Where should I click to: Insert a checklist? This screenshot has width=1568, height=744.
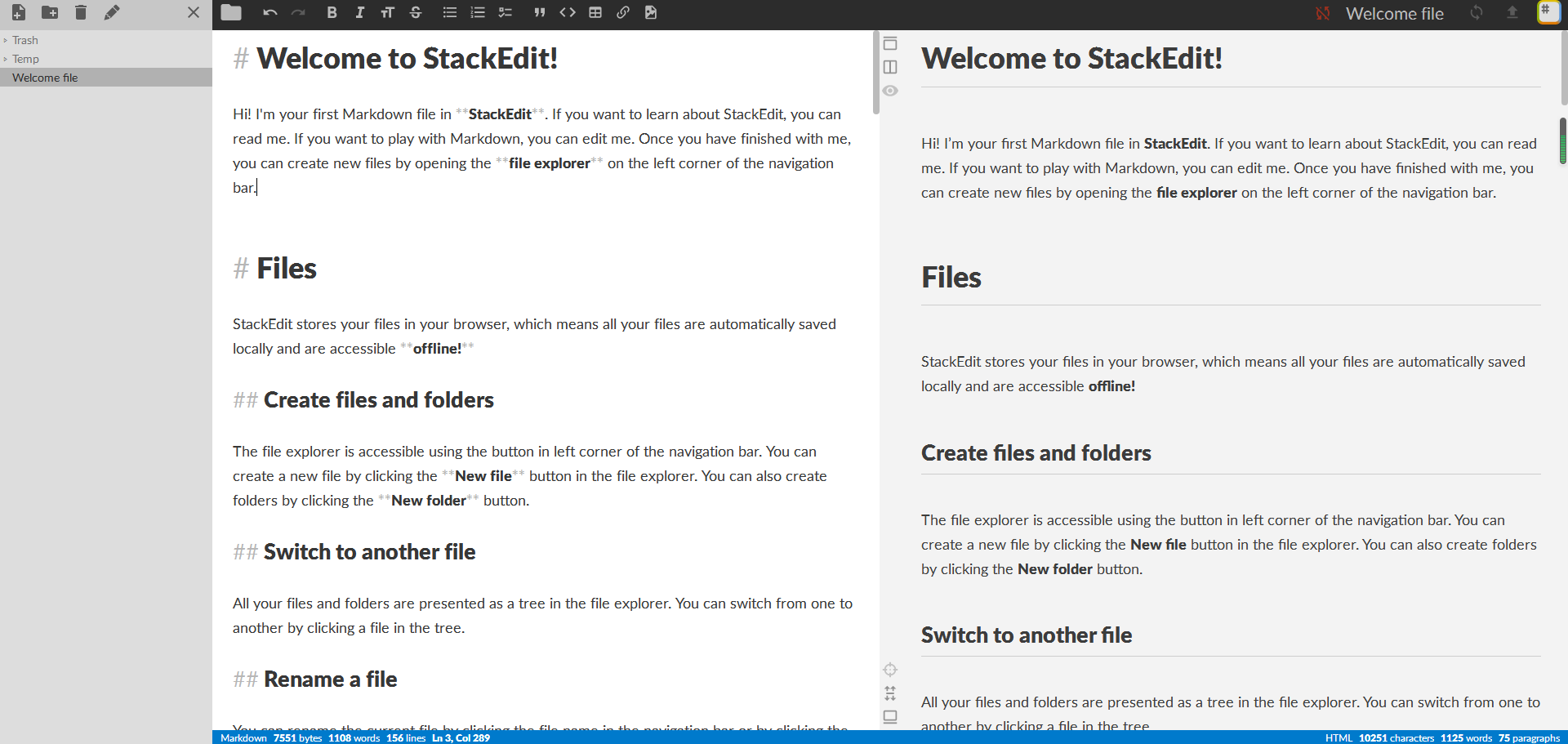click(x=506, y=12)
